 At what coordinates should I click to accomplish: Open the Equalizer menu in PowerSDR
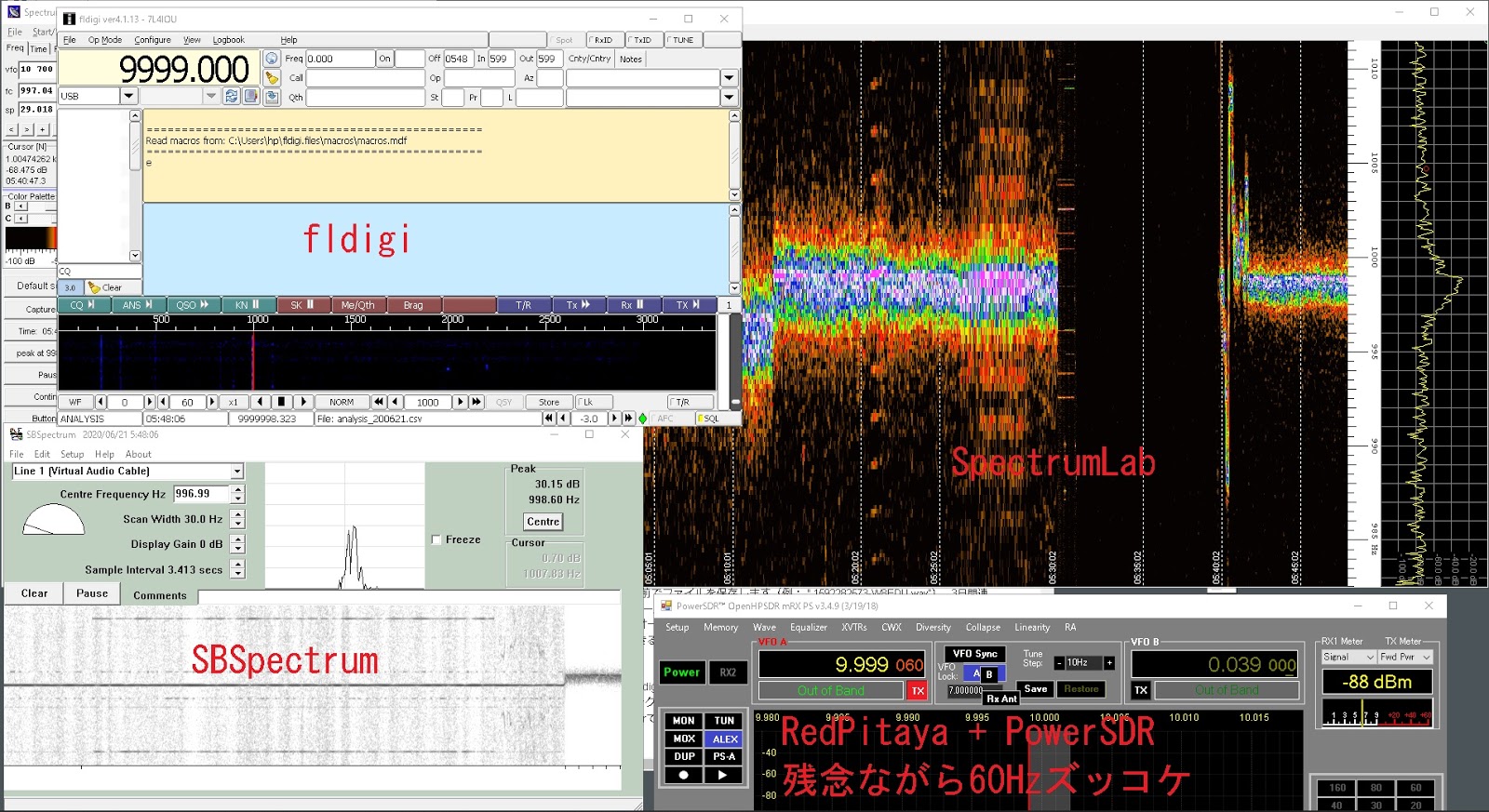pyautogui.click(x=809, y=628)
